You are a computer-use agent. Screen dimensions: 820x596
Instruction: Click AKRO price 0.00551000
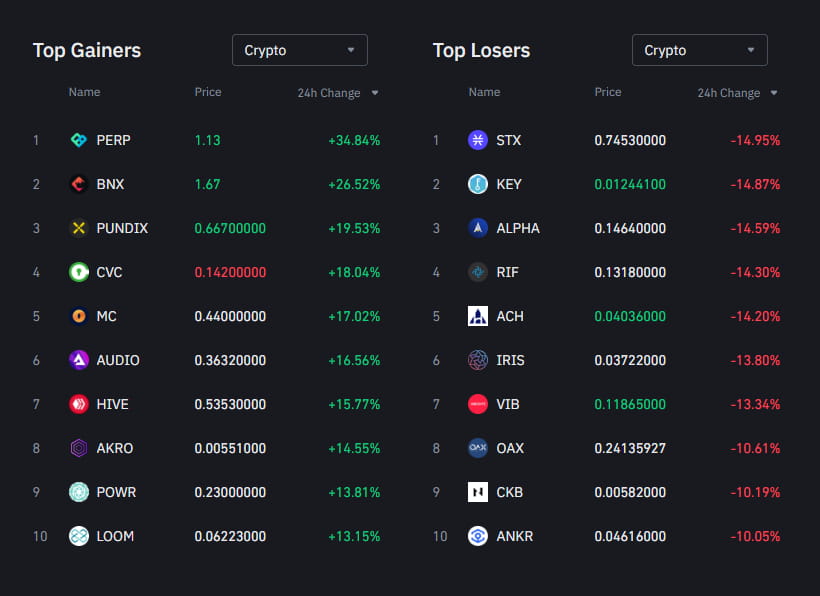[230, 448]
